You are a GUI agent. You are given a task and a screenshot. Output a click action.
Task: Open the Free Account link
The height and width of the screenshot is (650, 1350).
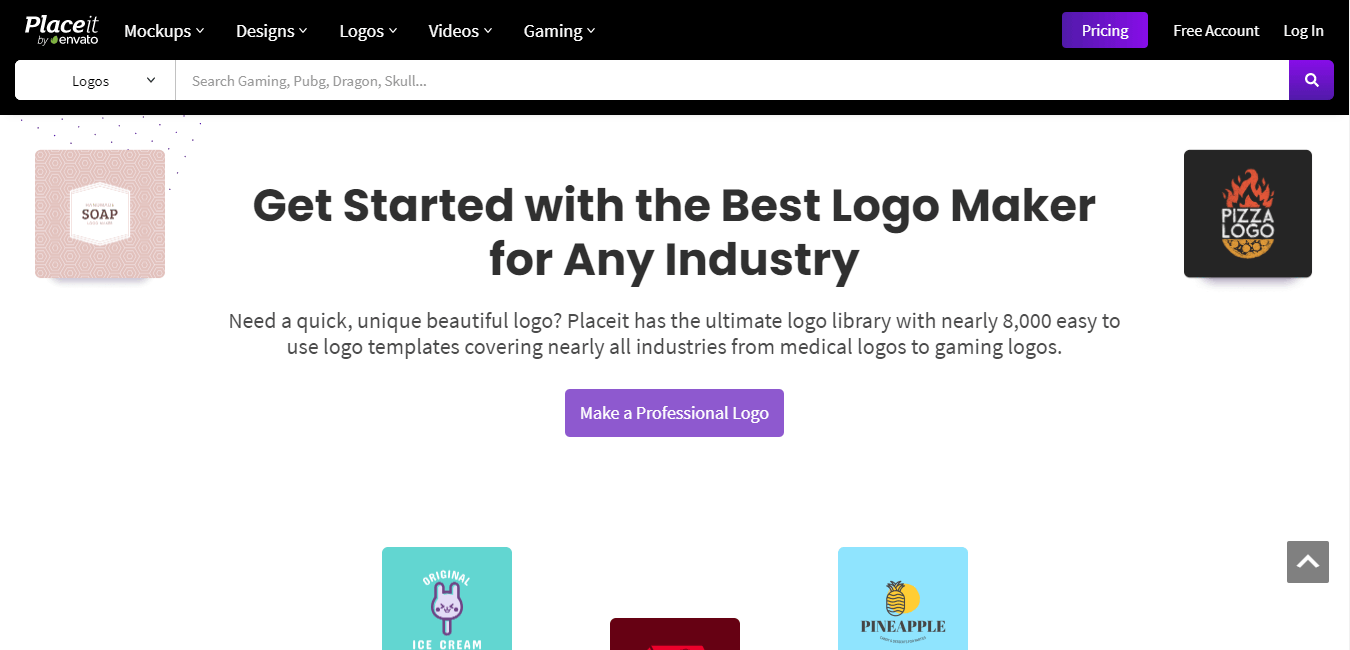[1216, 31]
